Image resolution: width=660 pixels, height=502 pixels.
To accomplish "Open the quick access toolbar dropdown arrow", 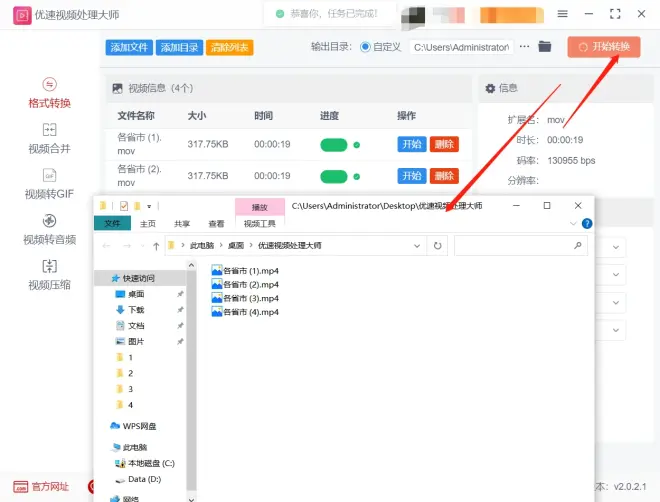I will coord(149,206).
